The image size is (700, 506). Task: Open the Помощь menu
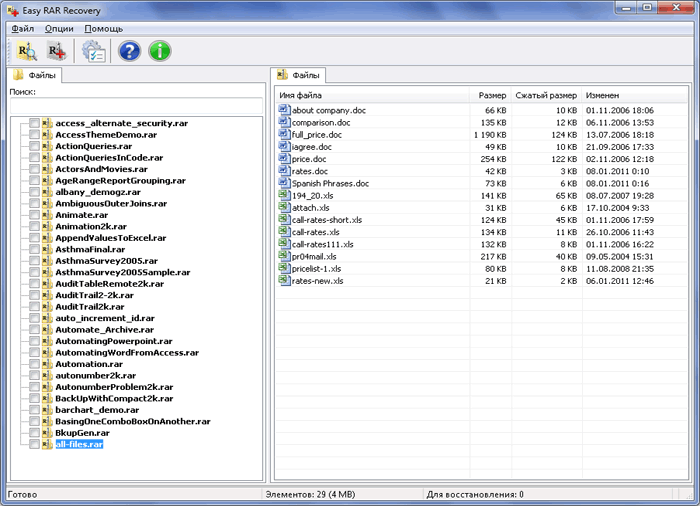[103, 29]
